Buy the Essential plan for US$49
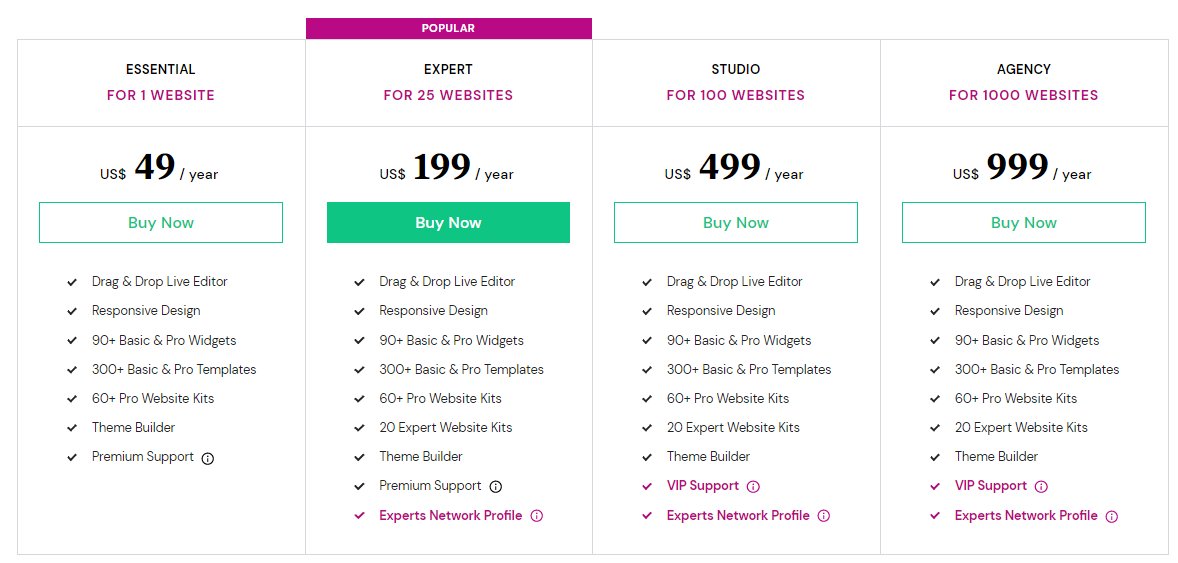Viewport: 1178px width, 563px height. 161,222
